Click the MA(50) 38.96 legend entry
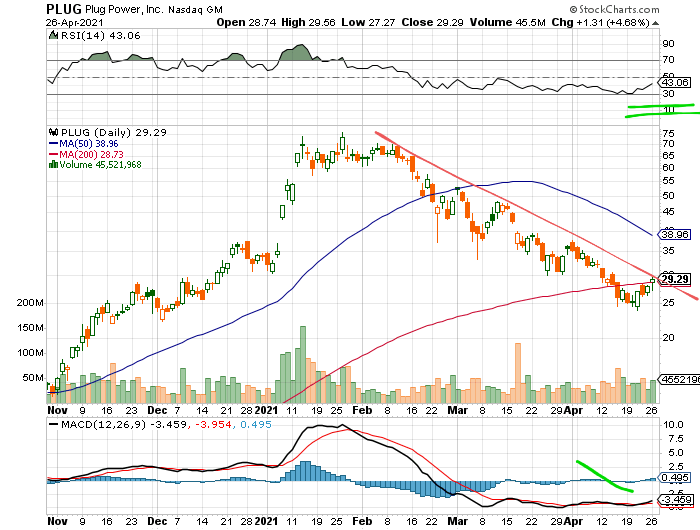 [x=89, y=144]
